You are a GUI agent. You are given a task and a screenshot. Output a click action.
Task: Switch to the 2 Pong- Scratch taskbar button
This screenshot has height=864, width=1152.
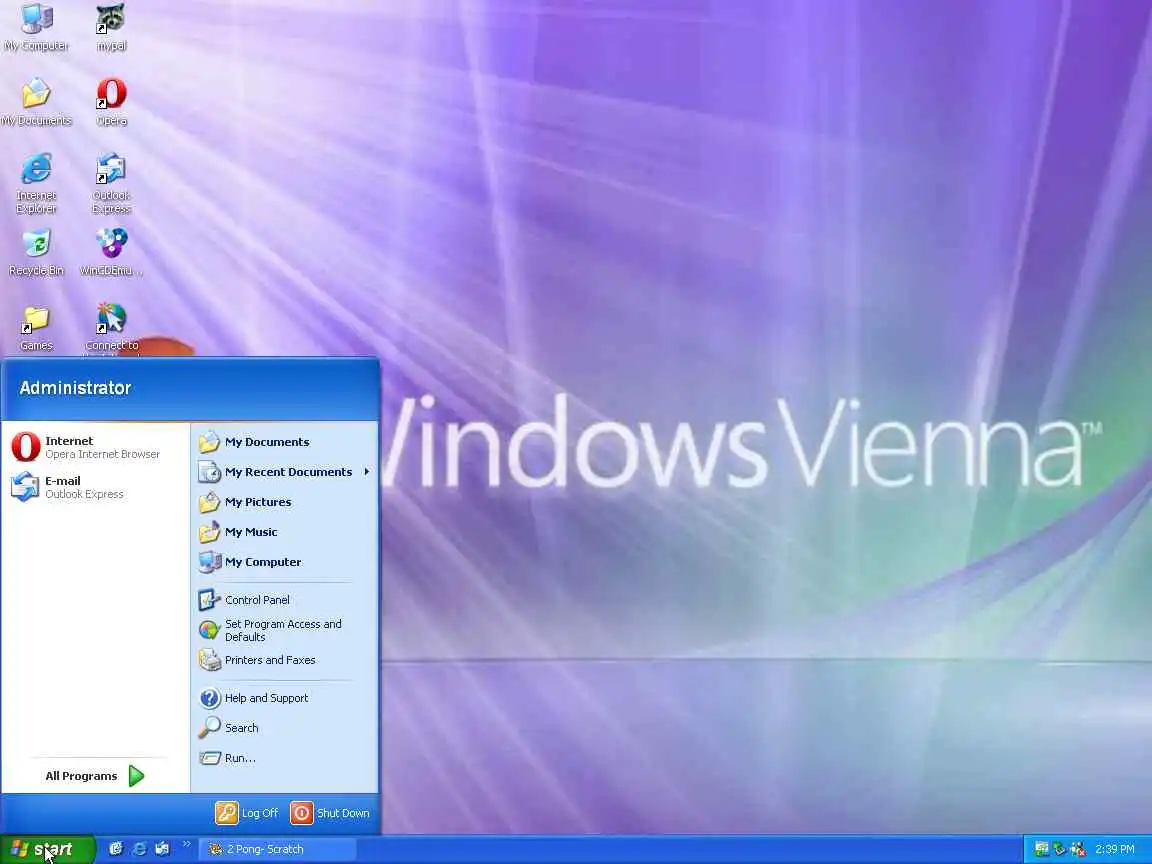278,849
